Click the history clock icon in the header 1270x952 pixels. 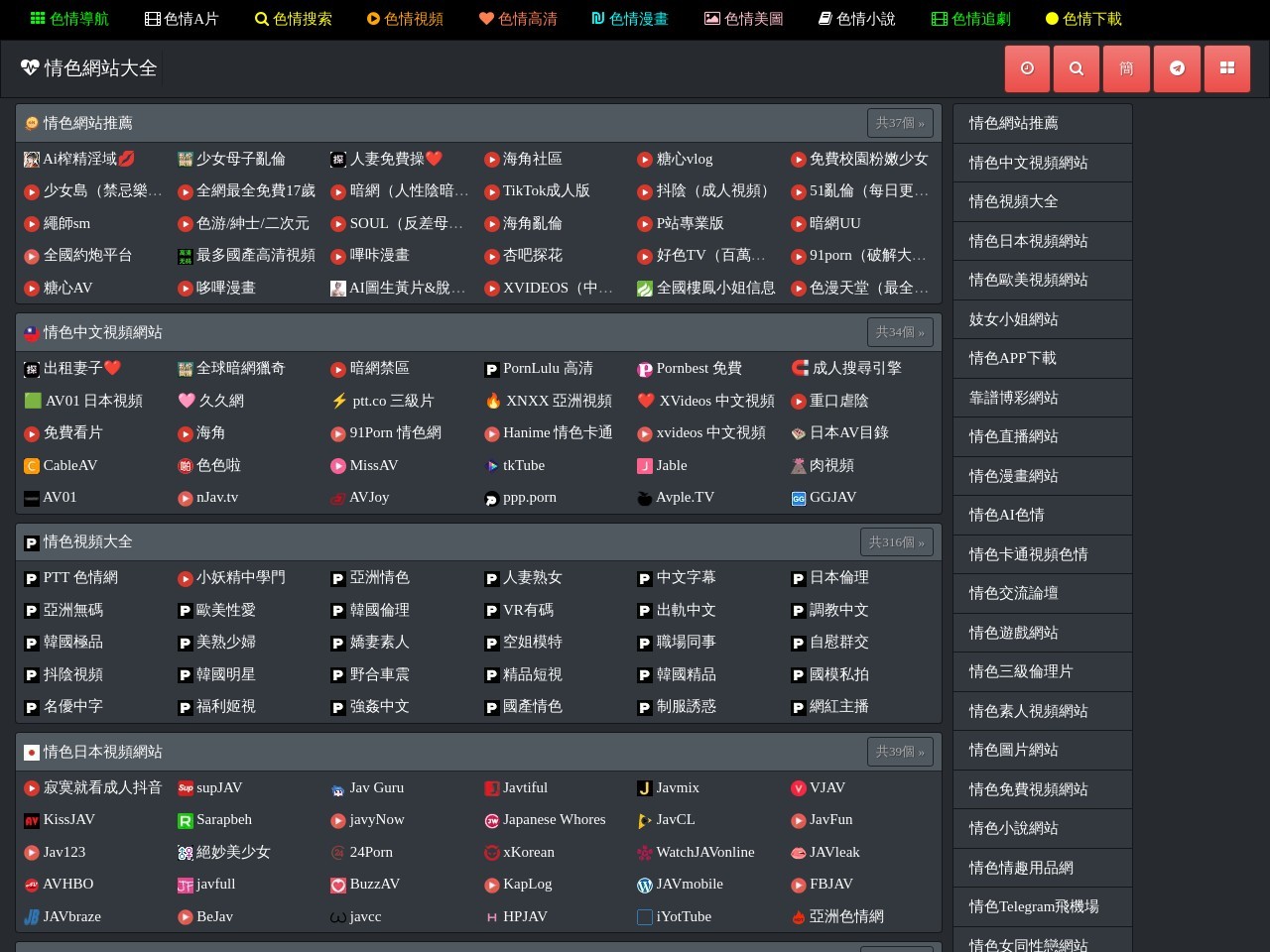pyautogui.click(x=1027, y=68)
